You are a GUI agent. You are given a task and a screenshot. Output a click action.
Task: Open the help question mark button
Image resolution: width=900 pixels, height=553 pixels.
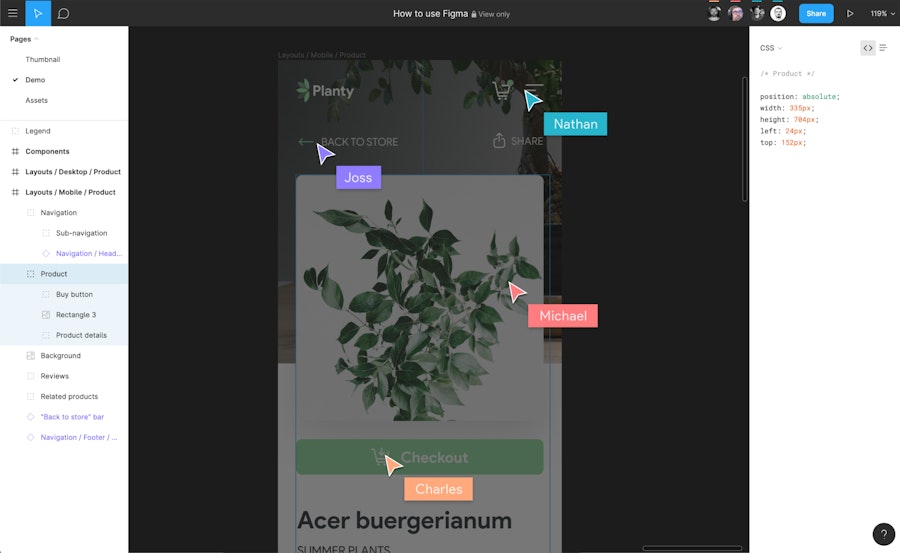pos(883,533)
